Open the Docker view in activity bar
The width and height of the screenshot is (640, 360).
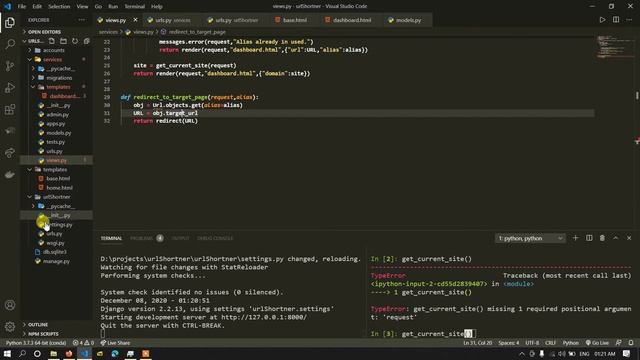10,175
